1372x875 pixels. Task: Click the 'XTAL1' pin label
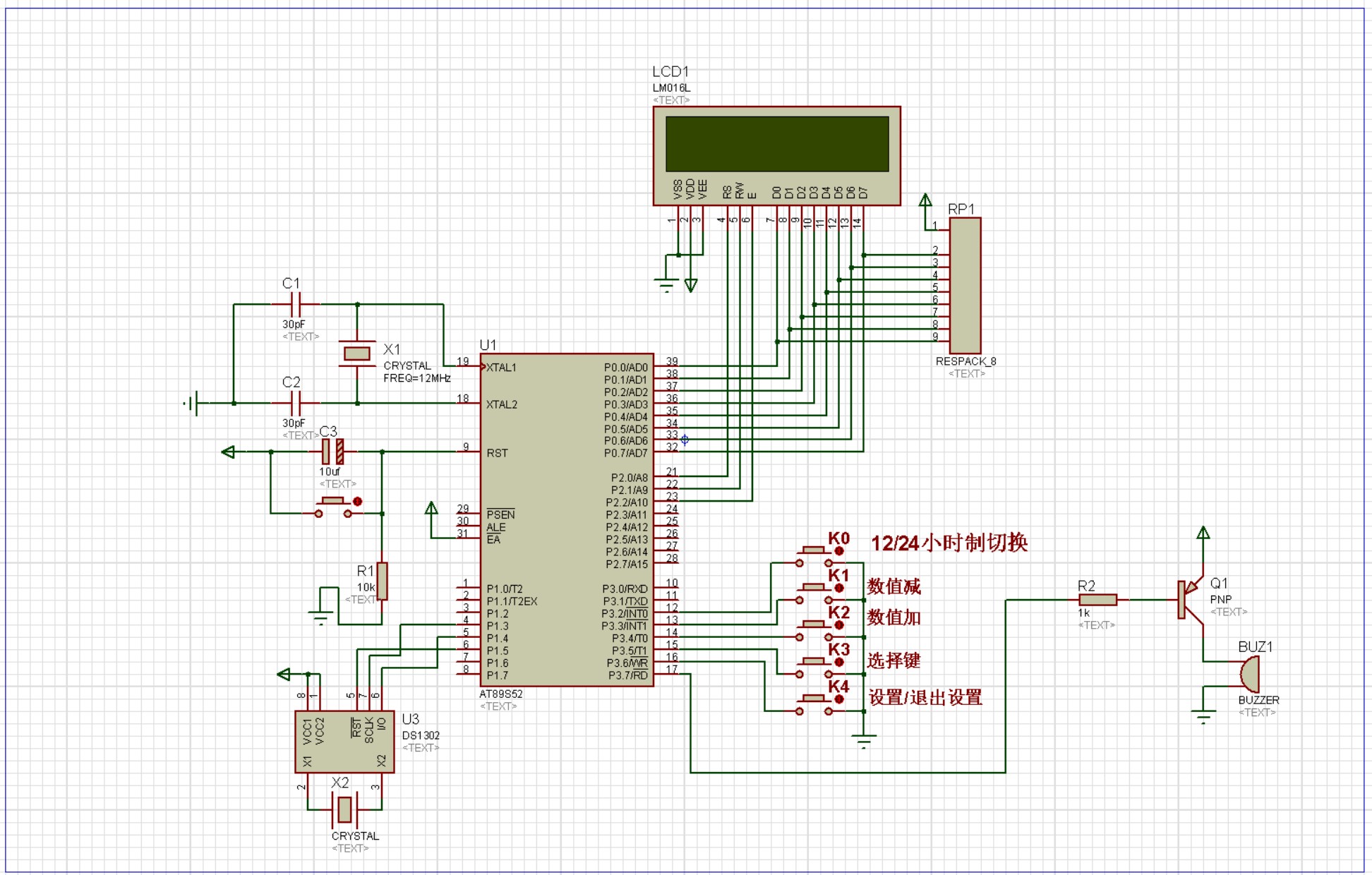click(x=501, y=368)
